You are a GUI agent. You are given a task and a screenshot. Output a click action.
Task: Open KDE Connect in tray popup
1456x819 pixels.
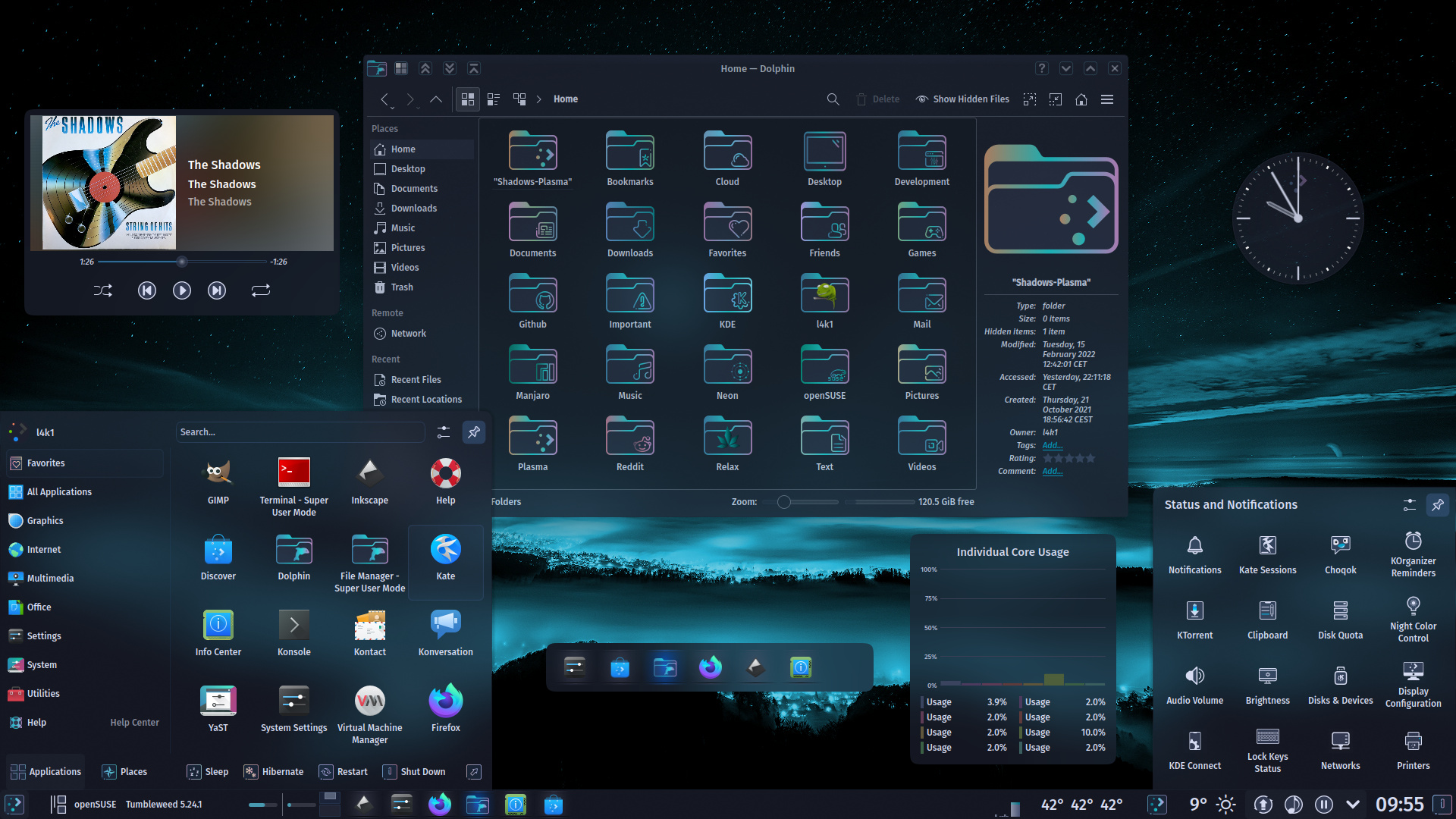(1195, 751)
